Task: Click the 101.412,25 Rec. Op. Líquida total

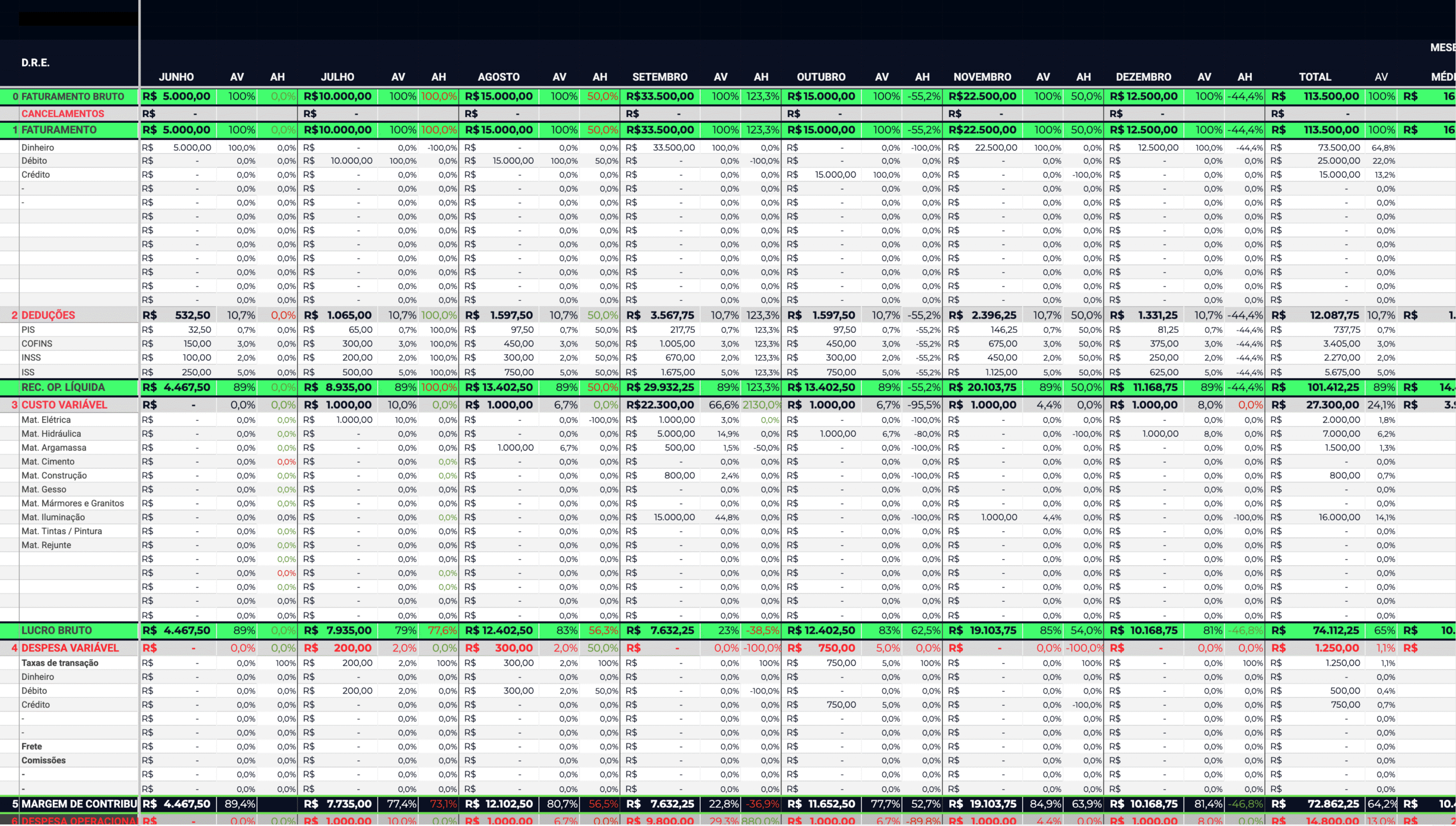Action: [x=1333, y=387]
